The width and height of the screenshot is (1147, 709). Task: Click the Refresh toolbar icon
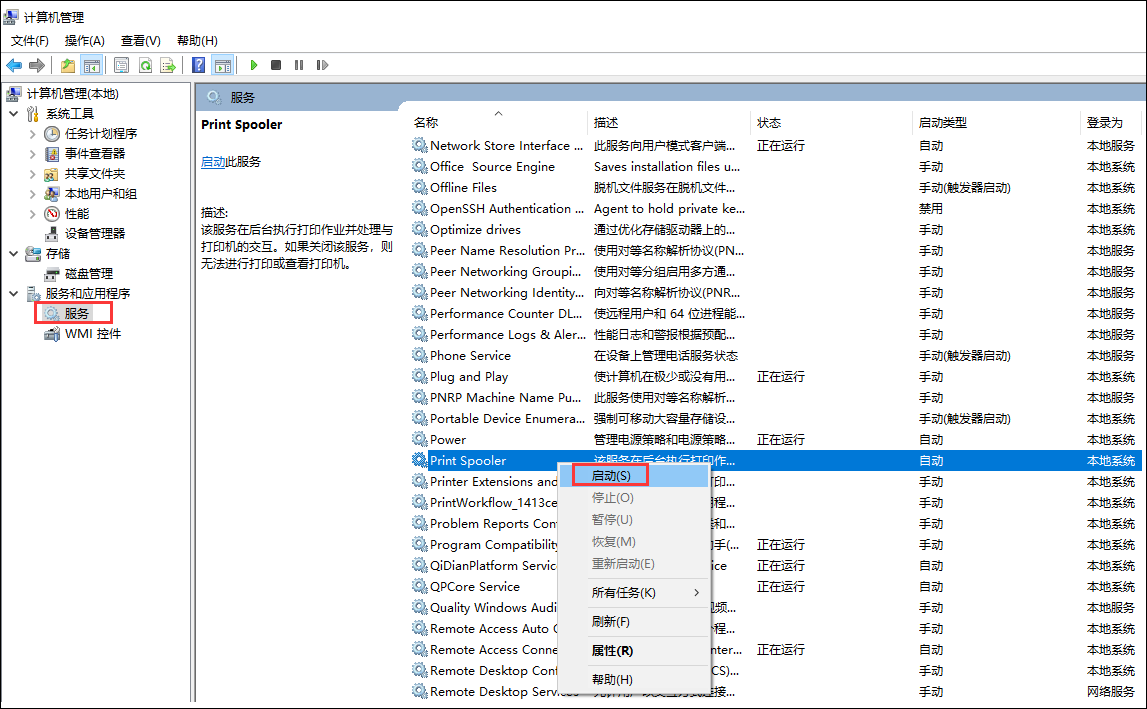pyautogui.click(x=145, y=65)
